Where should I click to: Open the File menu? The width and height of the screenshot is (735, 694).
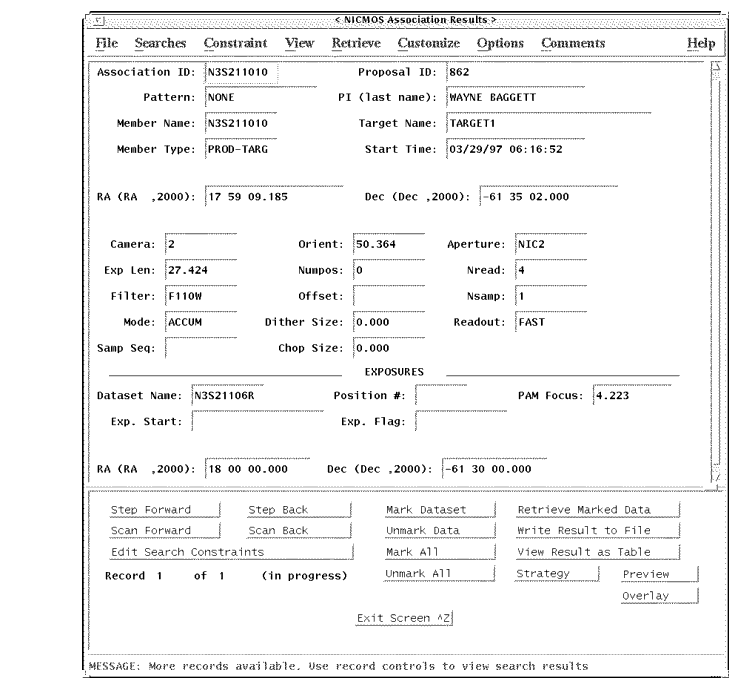pos(105,44)
